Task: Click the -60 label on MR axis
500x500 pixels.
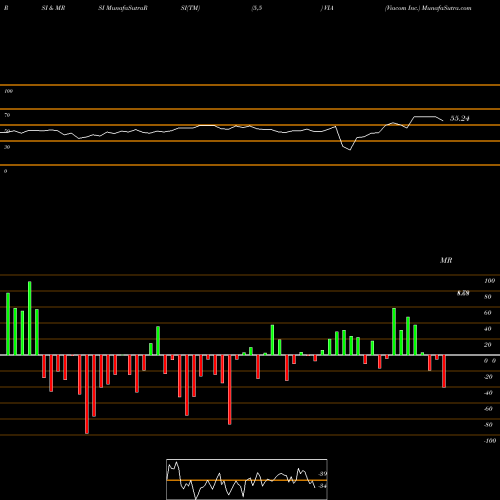Action: coord(488,409)
